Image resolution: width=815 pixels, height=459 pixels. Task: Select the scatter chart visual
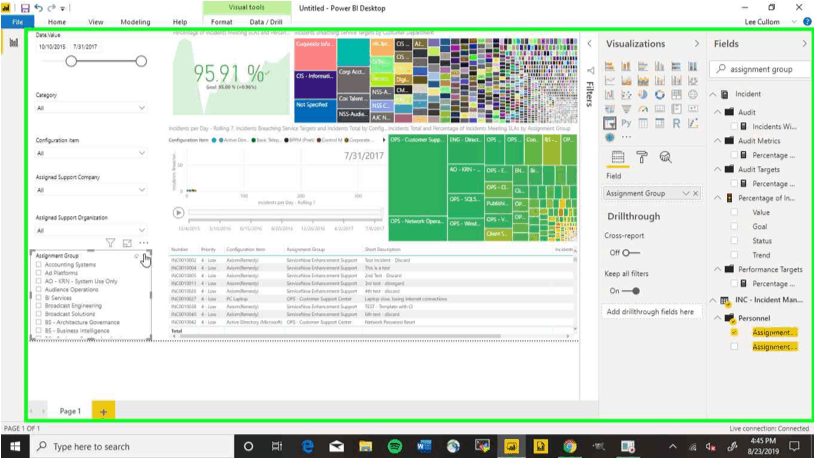pyautogui.click(x=626, y=95)
